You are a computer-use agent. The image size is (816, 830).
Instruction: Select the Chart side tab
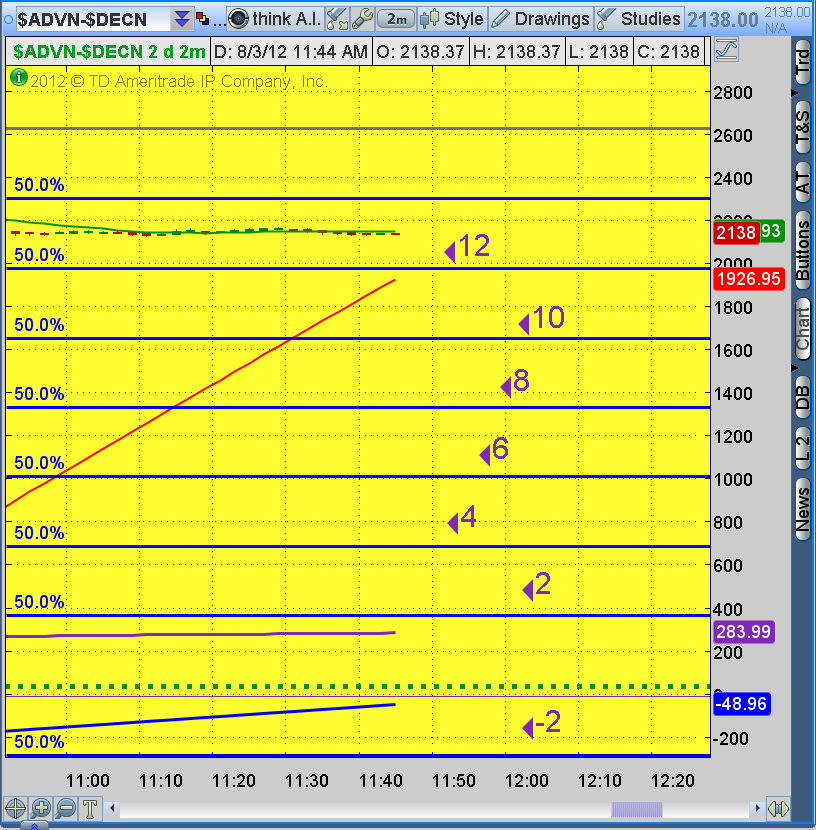pos(803,329)
